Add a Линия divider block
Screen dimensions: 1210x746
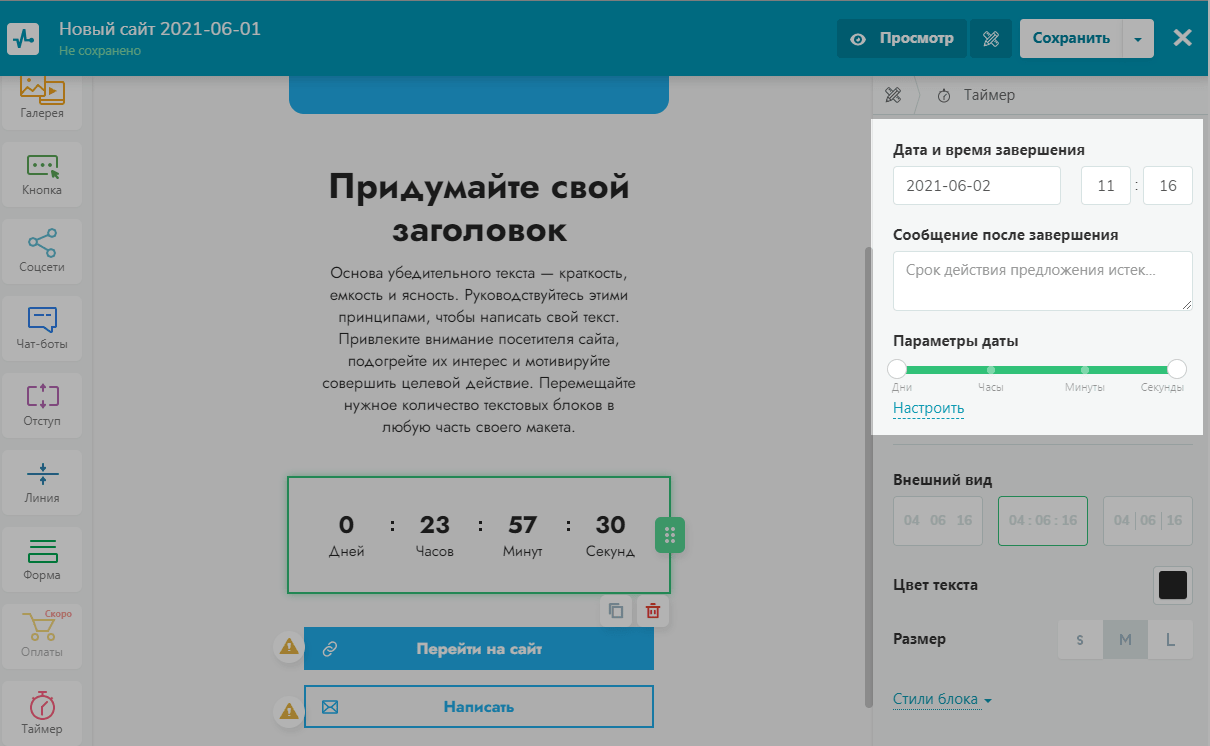pos(41,483)
